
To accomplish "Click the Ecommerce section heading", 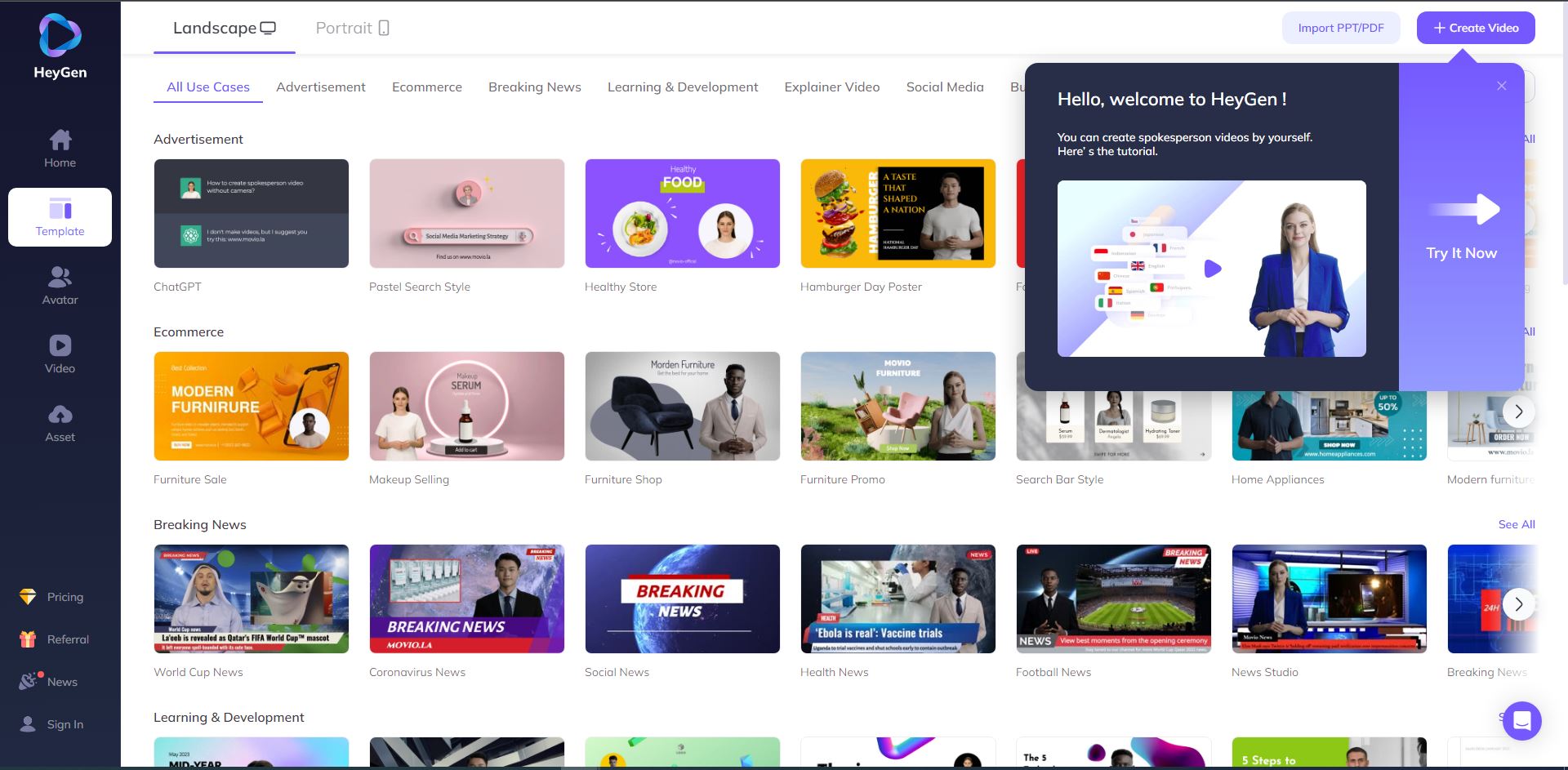I will [x=189, y=332].
